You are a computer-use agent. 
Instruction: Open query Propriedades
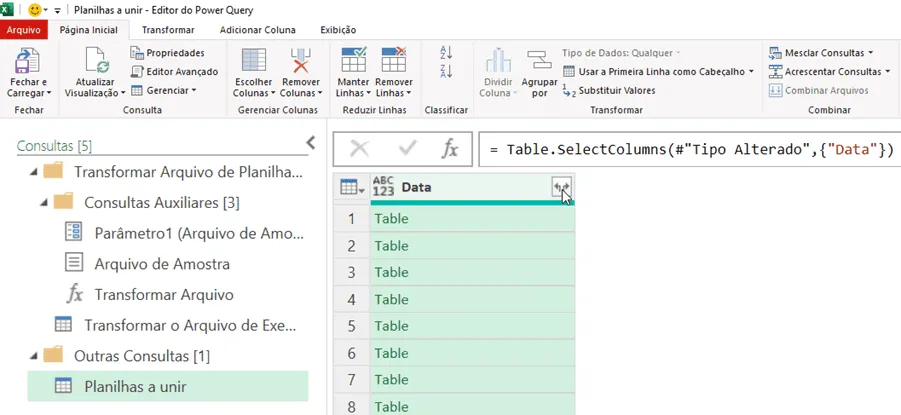(x=167, y=53)
